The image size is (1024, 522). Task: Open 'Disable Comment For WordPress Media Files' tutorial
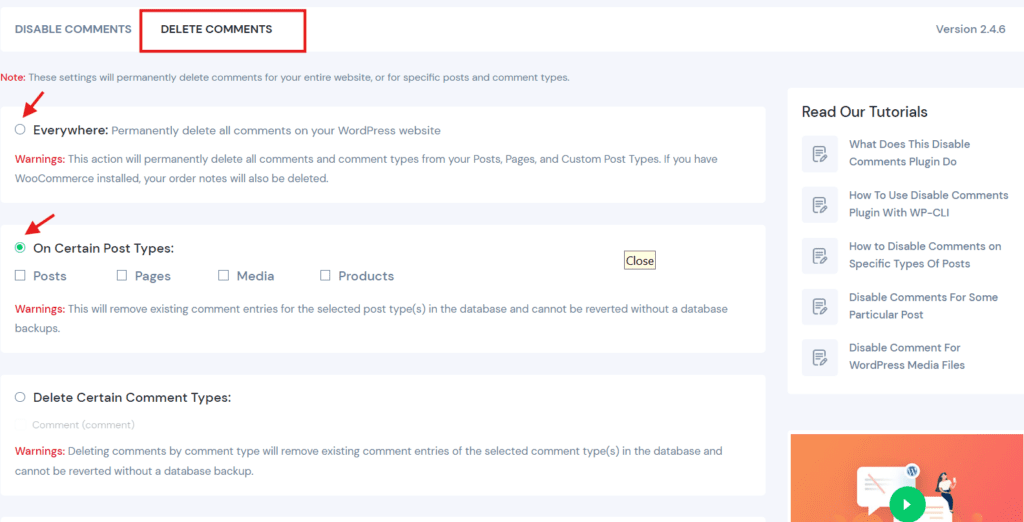click(906, 356)
